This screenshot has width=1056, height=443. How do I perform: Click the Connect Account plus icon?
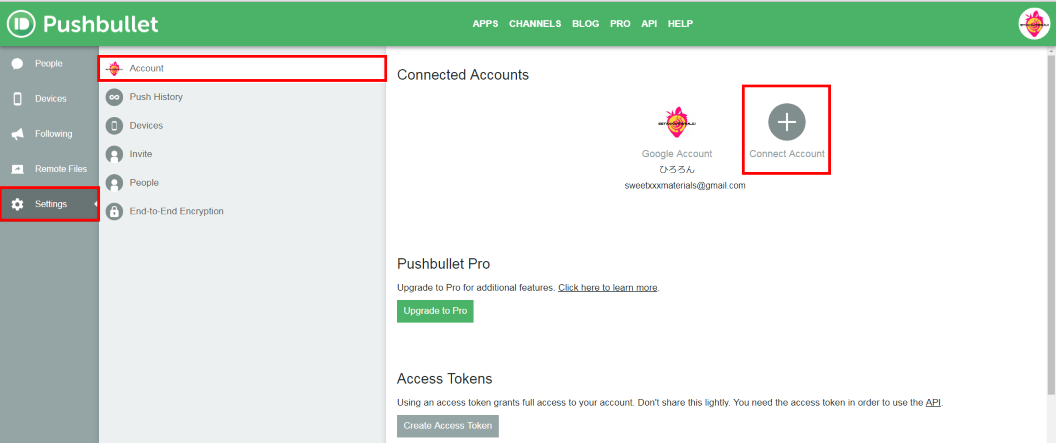786,121
